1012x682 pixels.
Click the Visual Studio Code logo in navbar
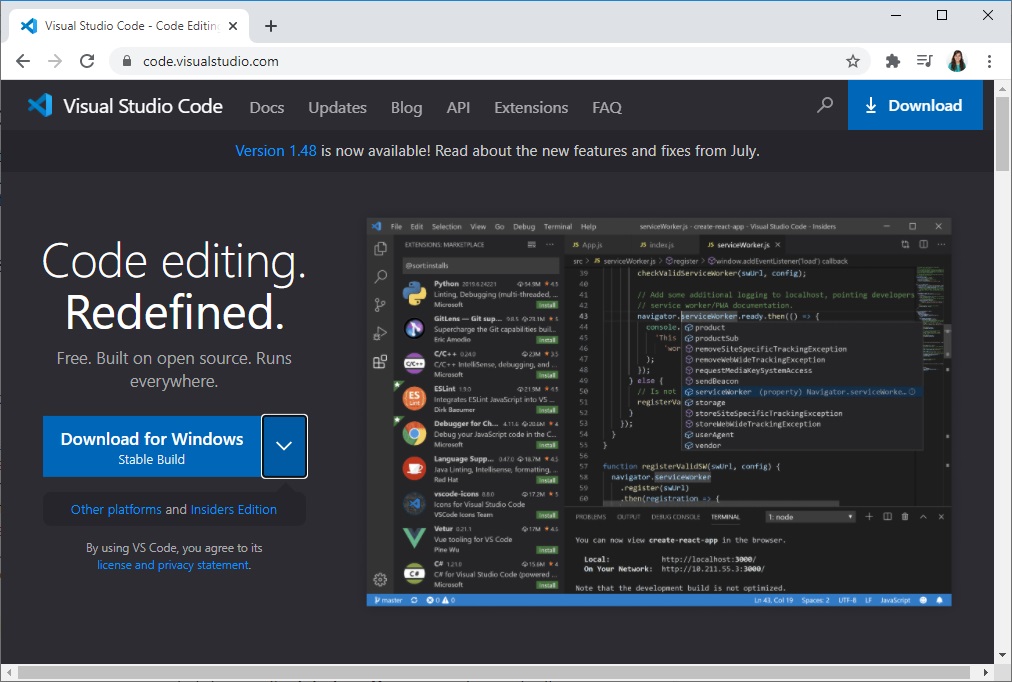[x=124, y=106]
